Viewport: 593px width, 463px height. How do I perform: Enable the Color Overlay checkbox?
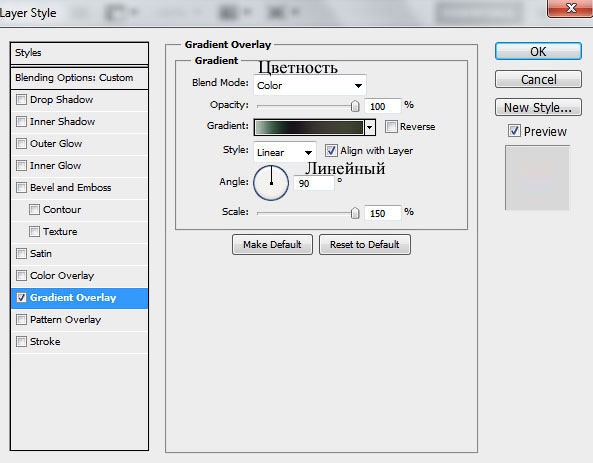(x=21, y=275)
